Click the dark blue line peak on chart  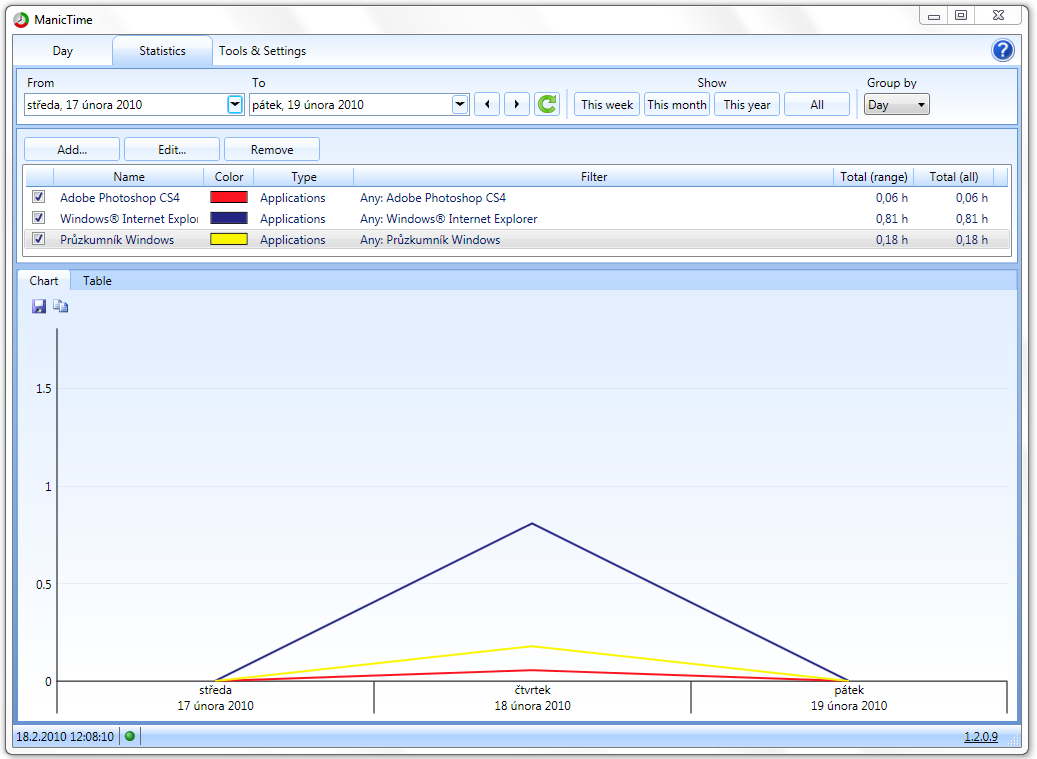coord(532,524)
